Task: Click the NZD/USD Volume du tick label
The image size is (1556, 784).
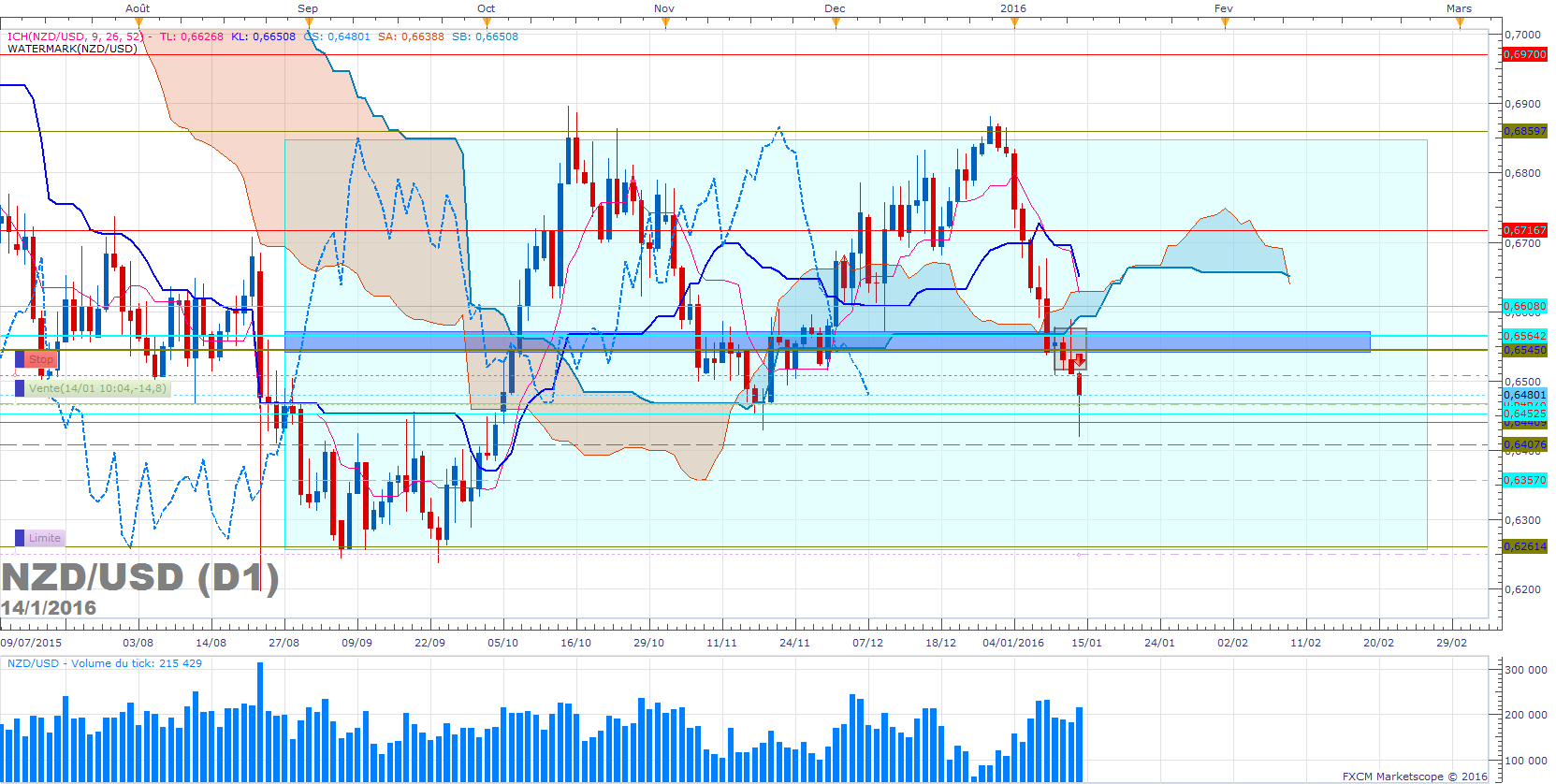Action: tap(105, 663)
